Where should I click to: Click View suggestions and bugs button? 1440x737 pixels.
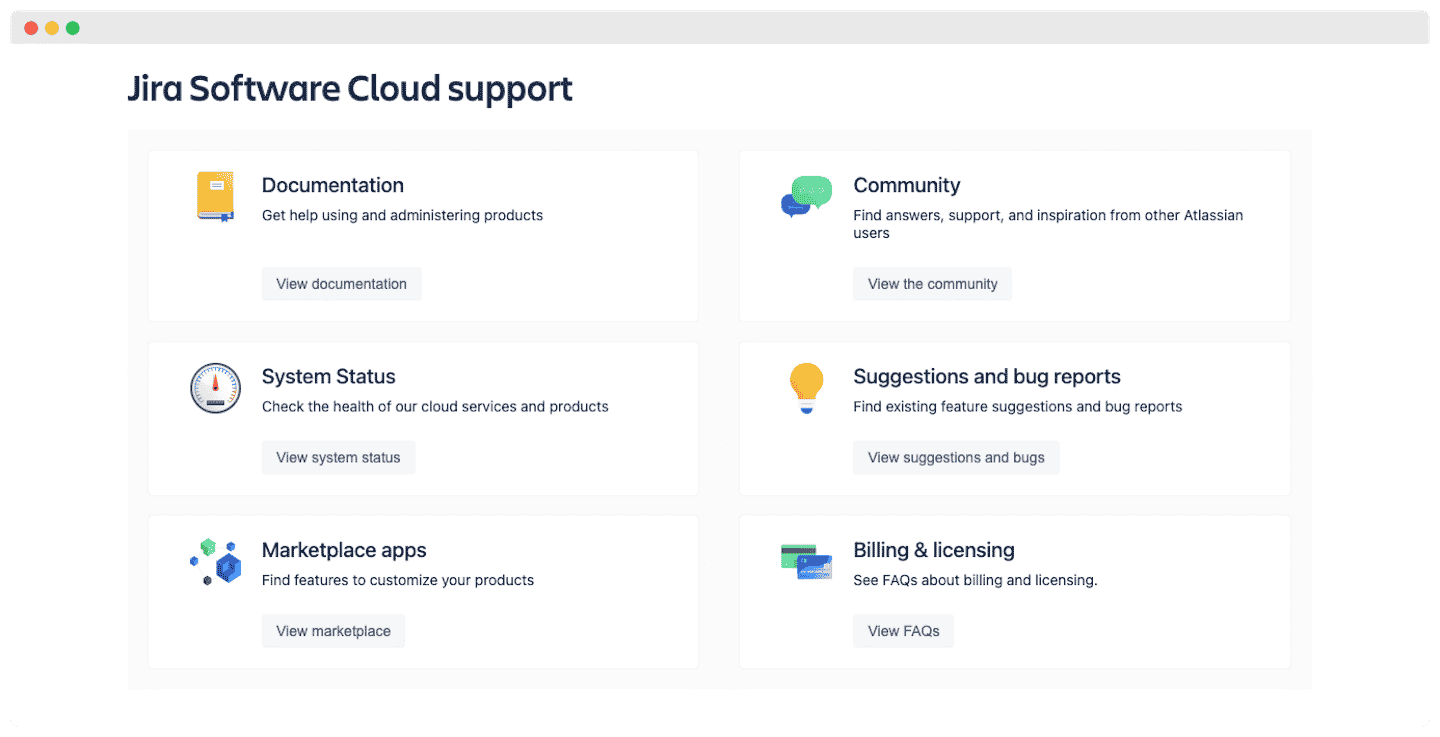coord(956,457)
